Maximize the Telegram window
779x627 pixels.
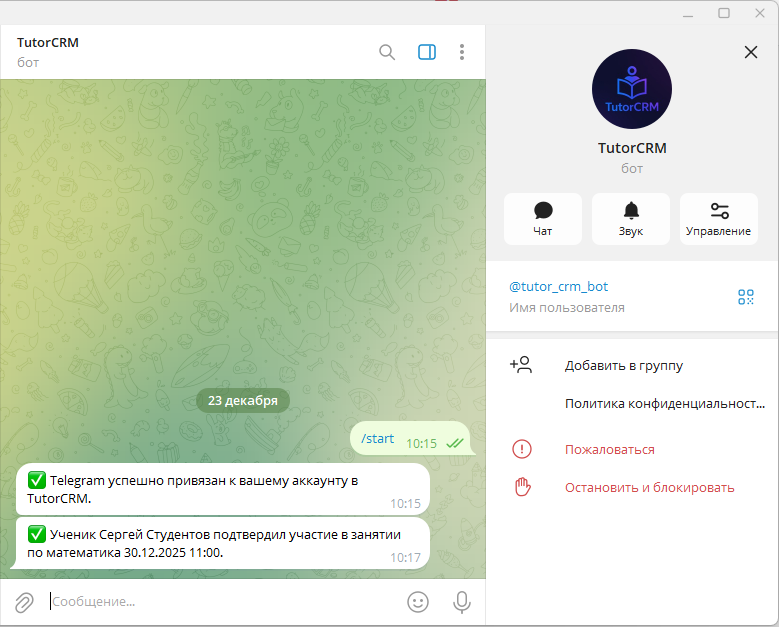click(724, 13)
